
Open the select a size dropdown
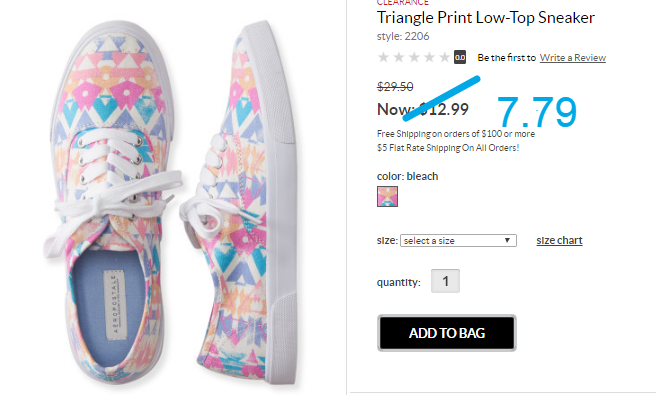point(458,241)
